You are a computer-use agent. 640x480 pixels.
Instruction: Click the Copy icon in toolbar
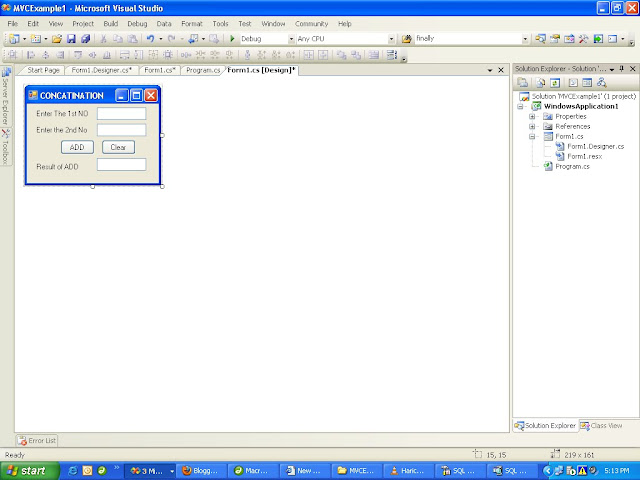coord(118,39)
